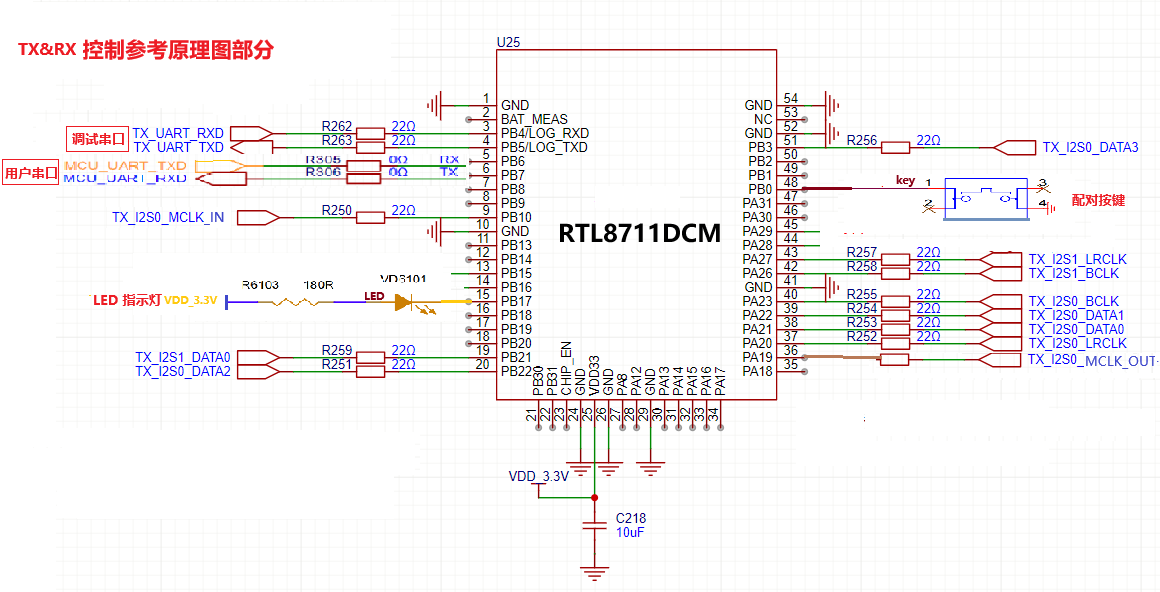Click the 配对按键 label
The height and width of the screenshot is (592, 1160).
tap(1099, 200)
